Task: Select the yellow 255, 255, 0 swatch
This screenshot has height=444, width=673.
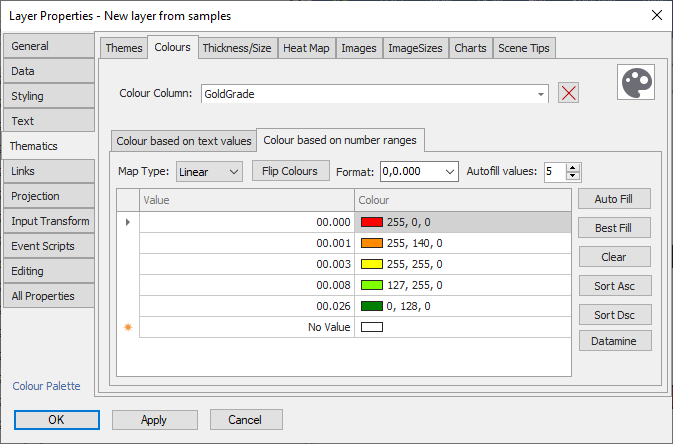Action: 371,264
